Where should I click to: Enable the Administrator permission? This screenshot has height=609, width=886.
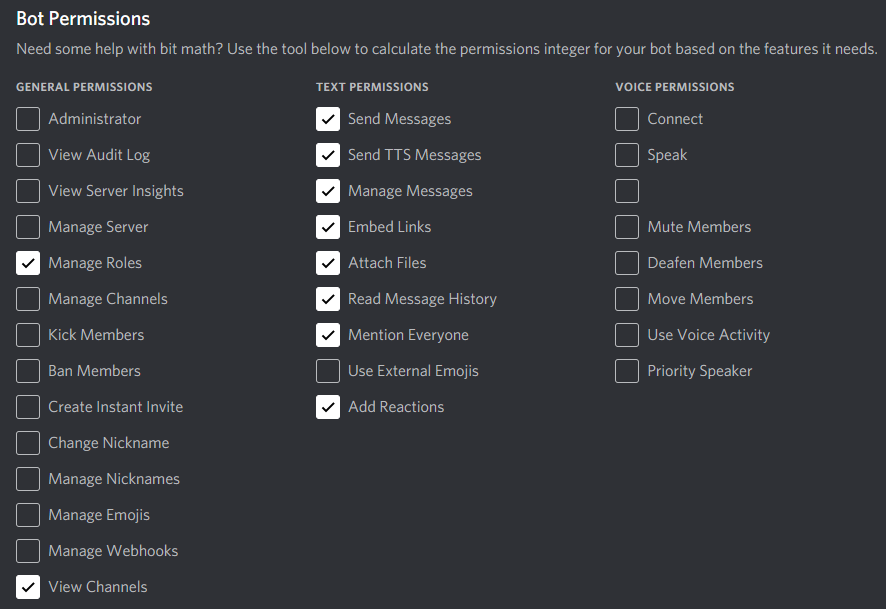(x=27, y=118)
